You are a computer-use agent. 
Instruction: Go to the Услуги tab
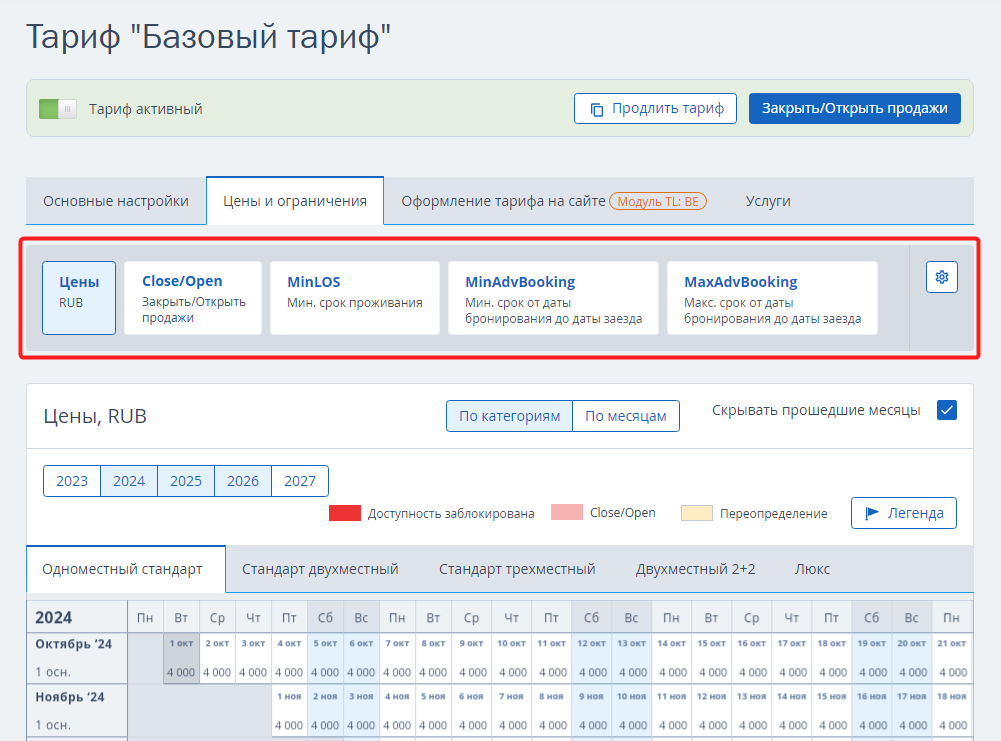click(767, 201)
